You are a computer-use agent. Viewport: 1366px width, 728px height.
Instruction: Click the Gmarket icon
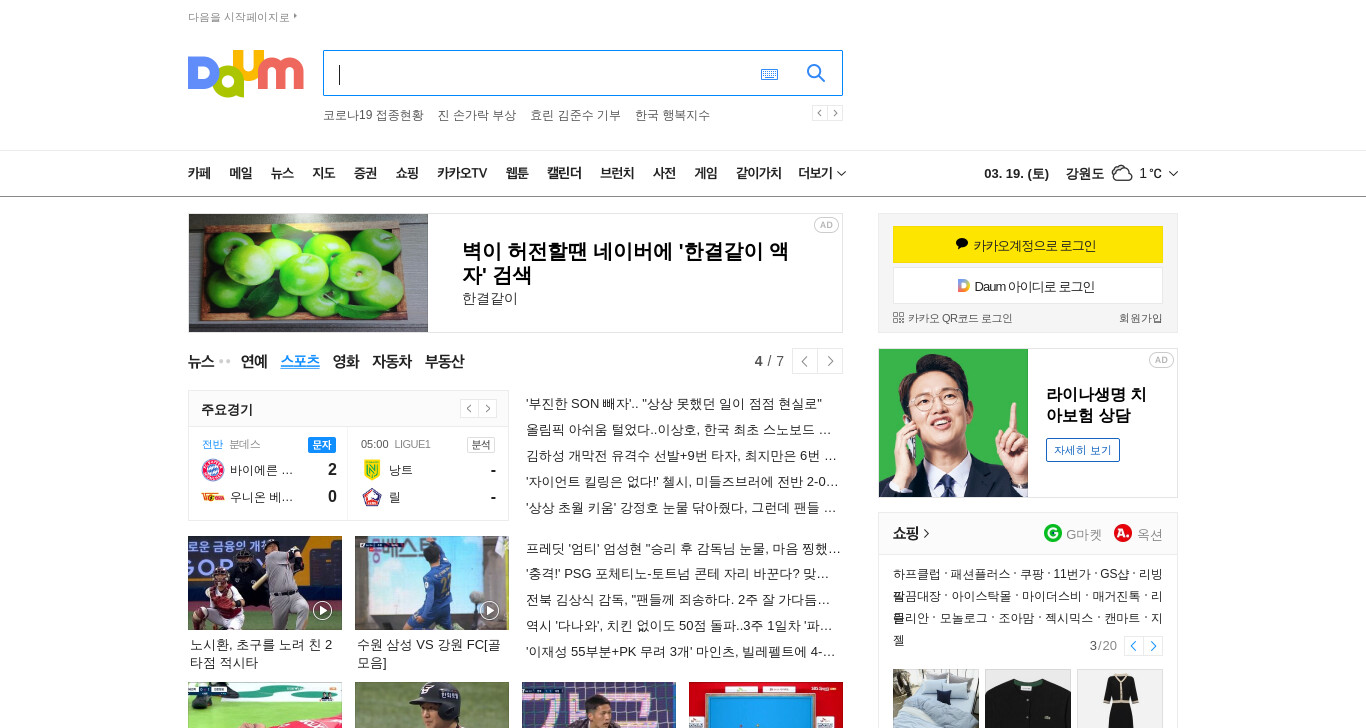[x=1052, y=533]
